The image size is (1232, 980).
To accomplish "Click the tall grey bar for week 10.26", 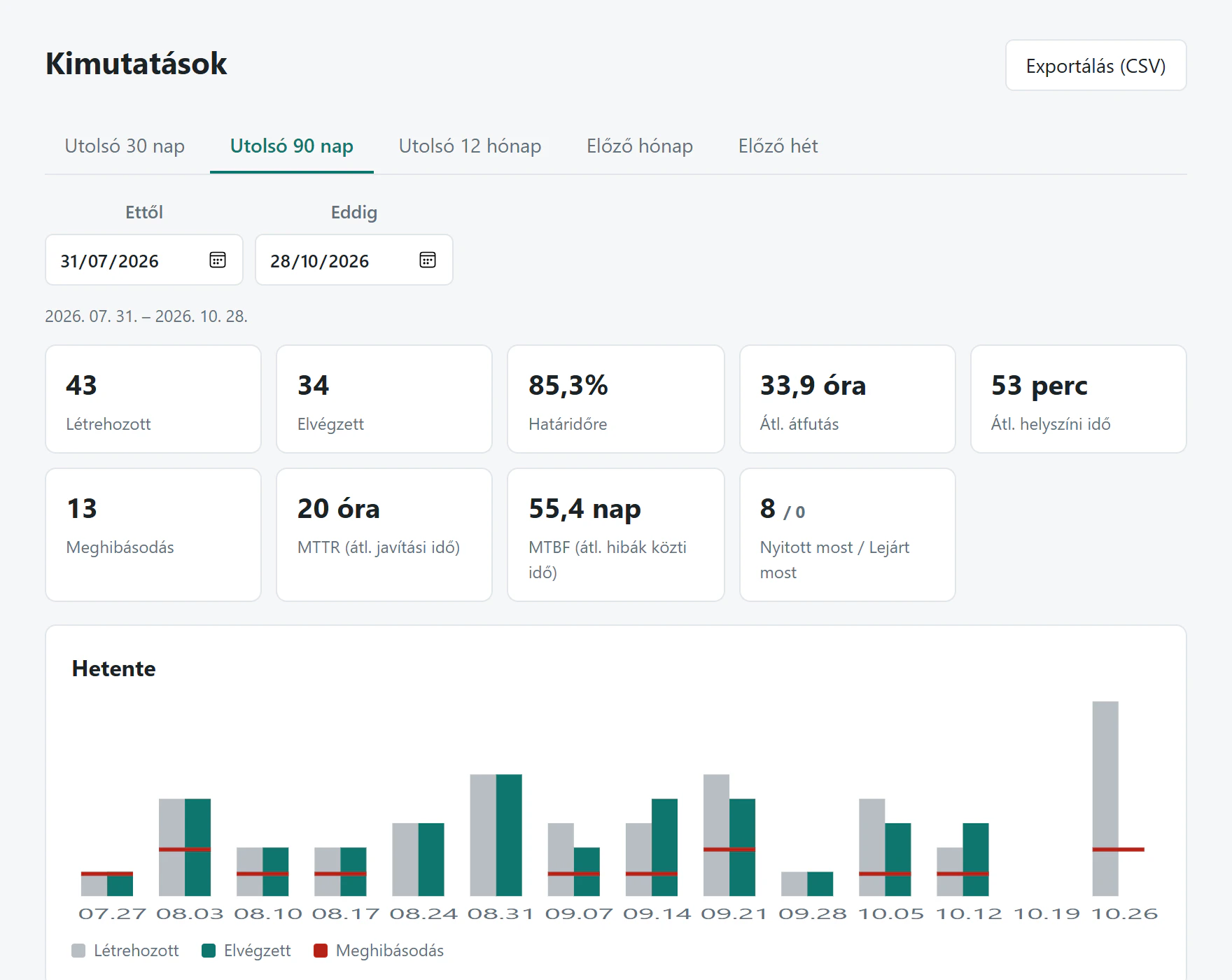I will tap(1105, 799).
